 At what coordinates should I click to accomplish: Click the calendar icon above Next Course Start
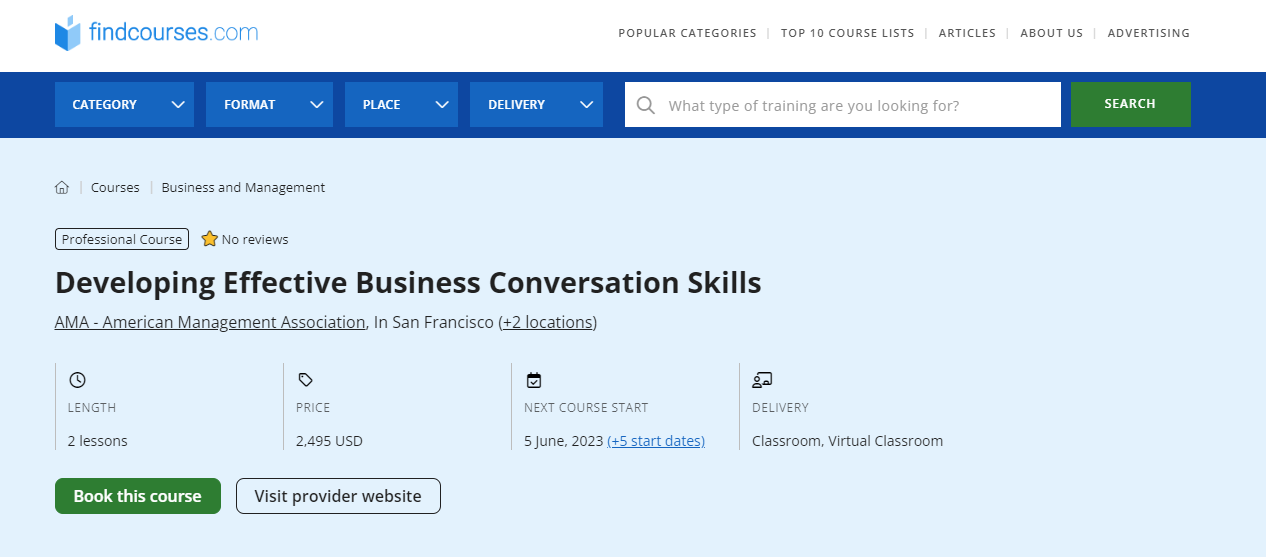[x=534, y=380]
